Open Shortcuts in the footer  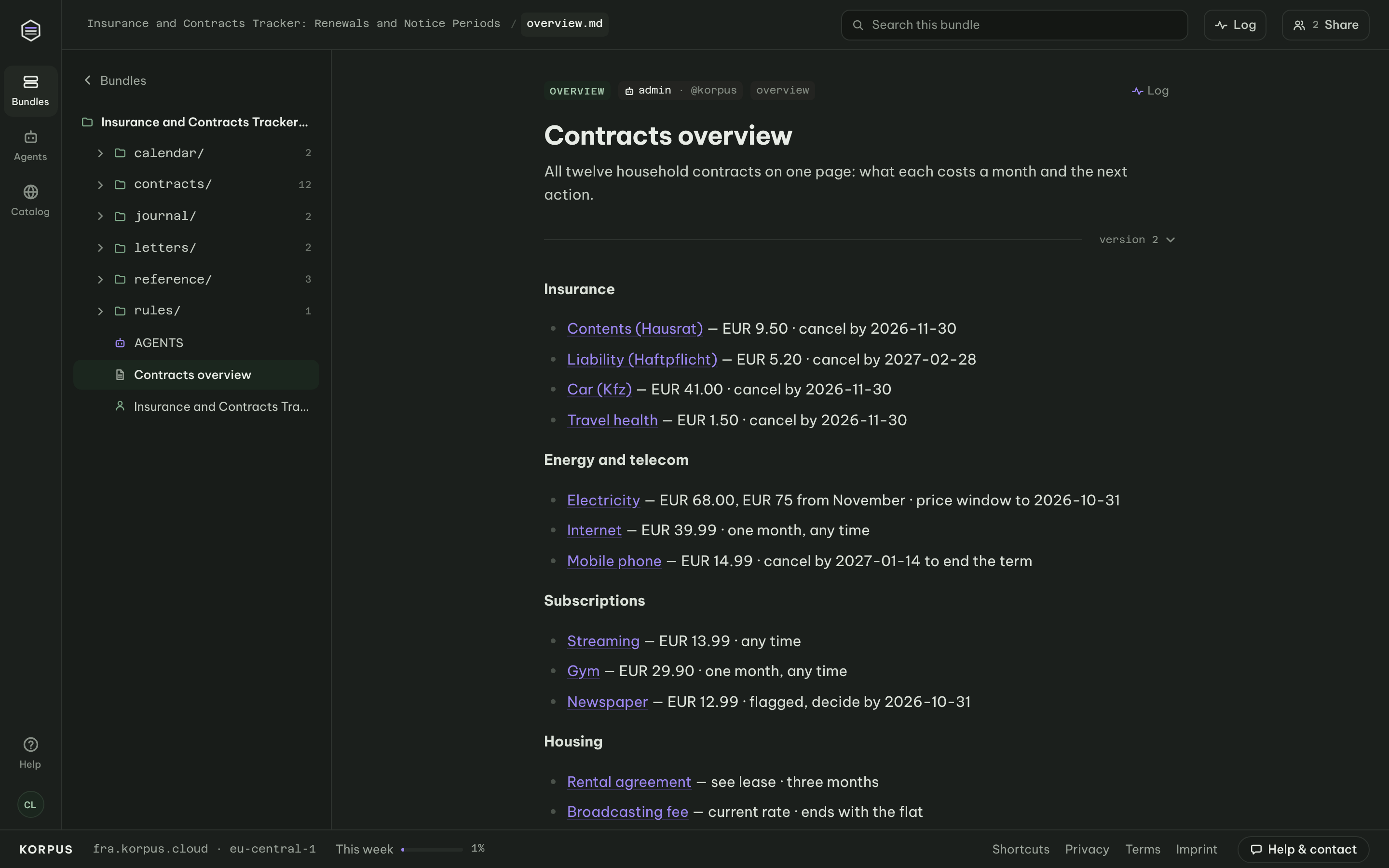pyautogui.click(x=1021, y=850)
